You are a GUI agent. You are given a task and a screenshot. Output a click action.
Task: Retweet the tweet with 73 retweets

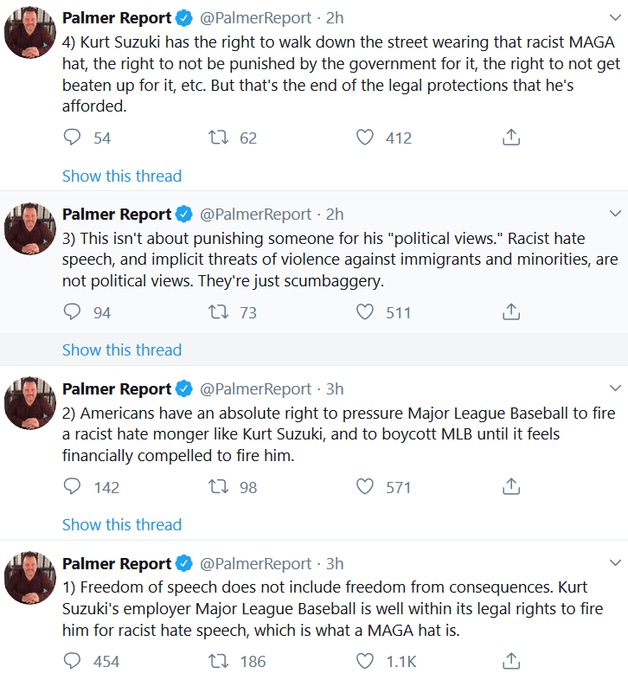point(218,312)
